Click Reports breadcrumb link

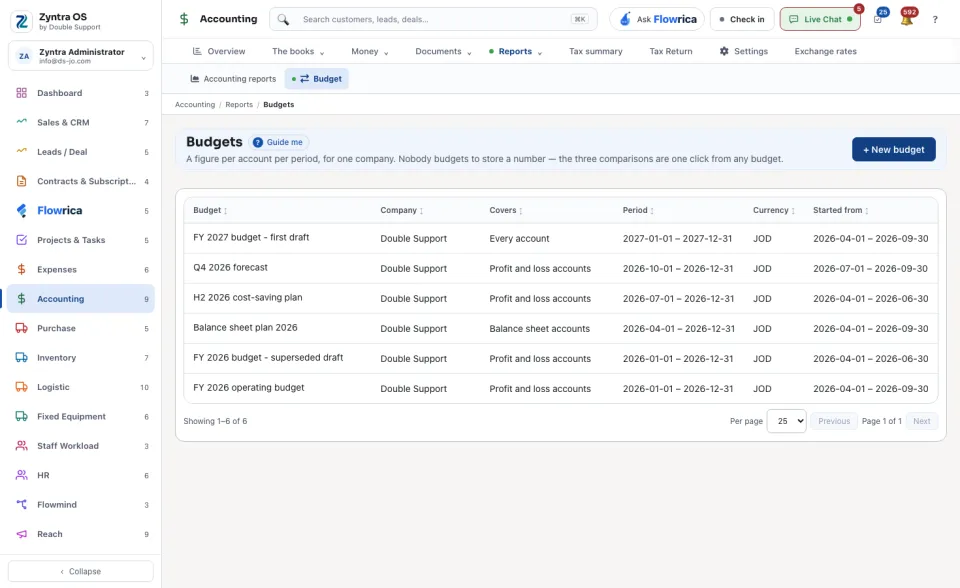coord(239,105)
